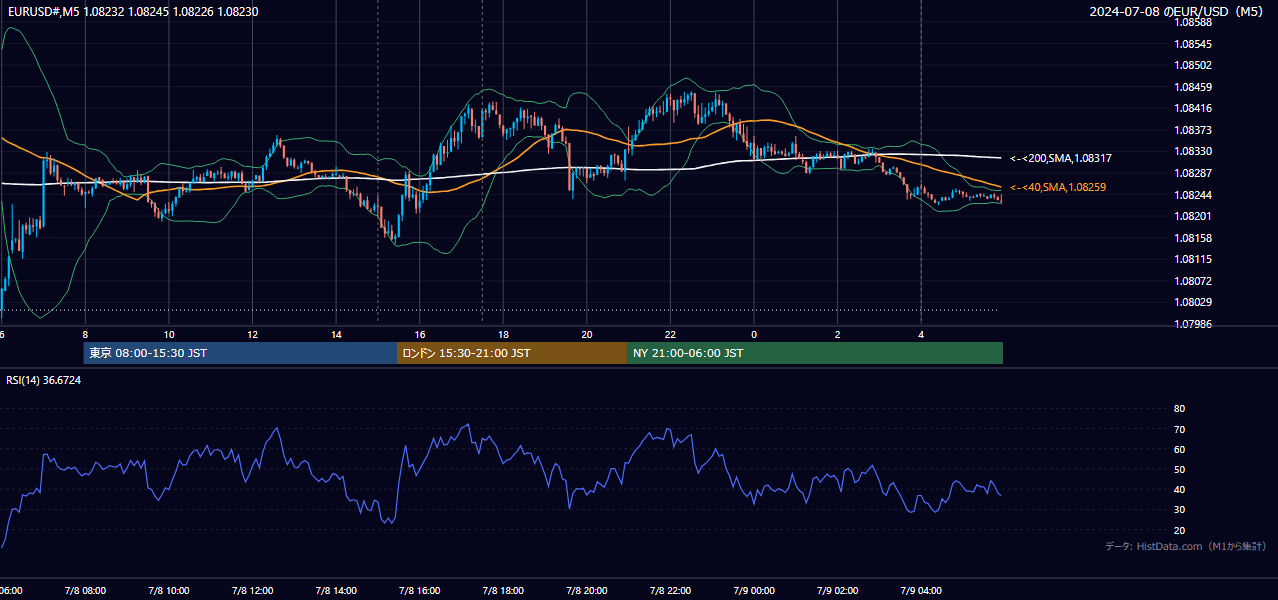Viewport: 1278px width, 600px height.
Task: Click price axis value 1.08287
Action: click(x=1192, y=173)
